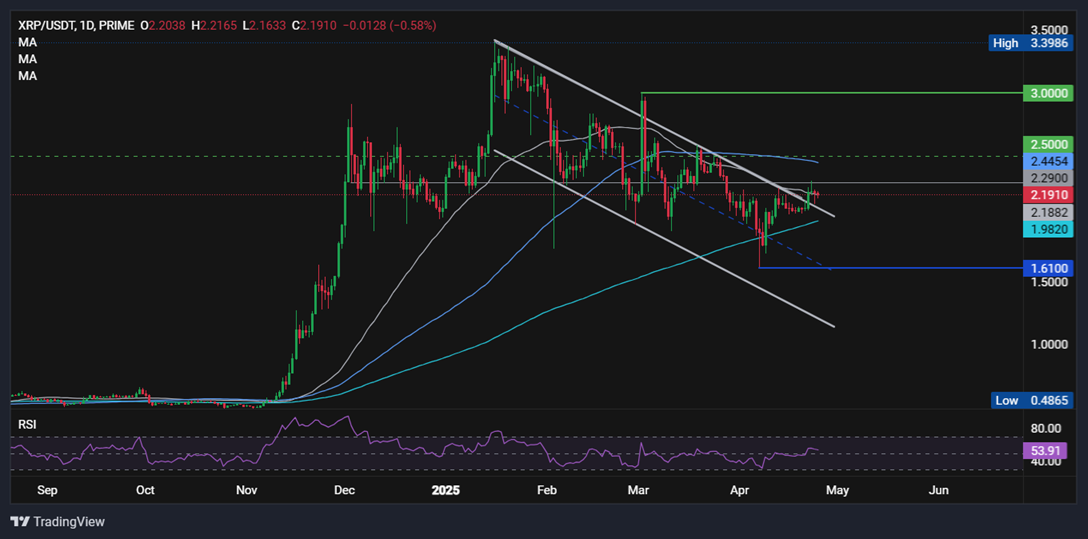Click the third MA indicator label
1088x539 pixels.
pos(28,76)
